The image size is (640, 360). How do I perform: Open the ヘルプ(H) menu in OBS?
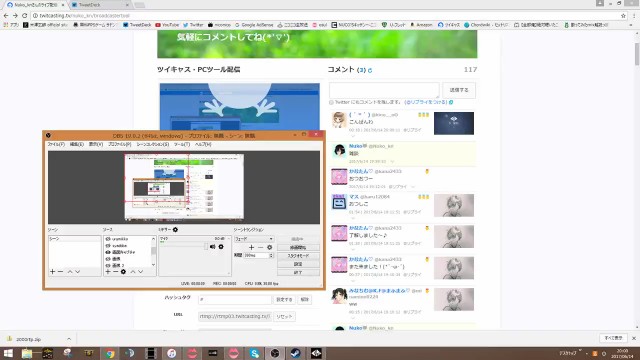coord(203,144)
